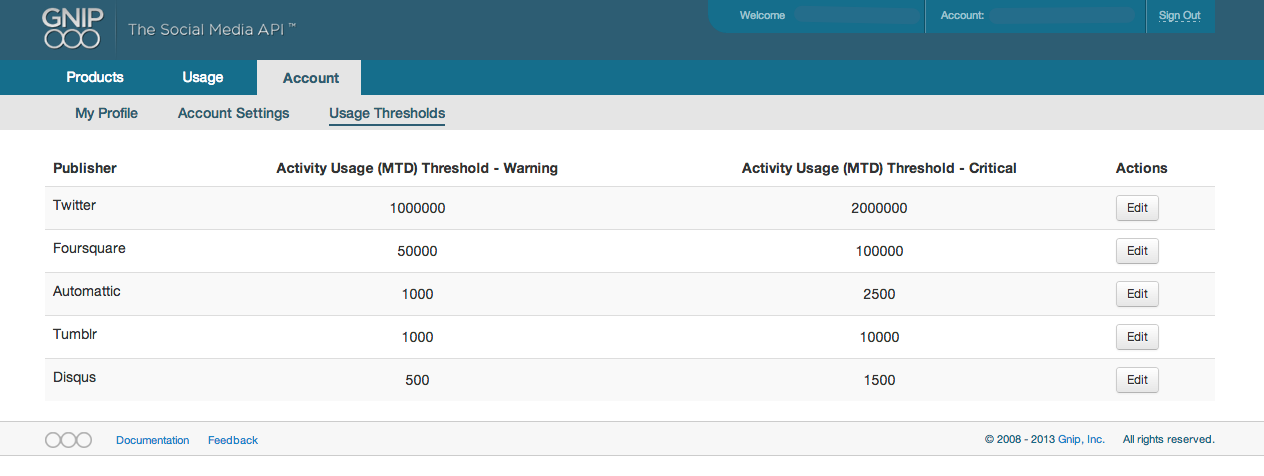Open the Products tab
Image resolution: width=1264 pixels, height=476 pixels.
click(x=95, y=77)
